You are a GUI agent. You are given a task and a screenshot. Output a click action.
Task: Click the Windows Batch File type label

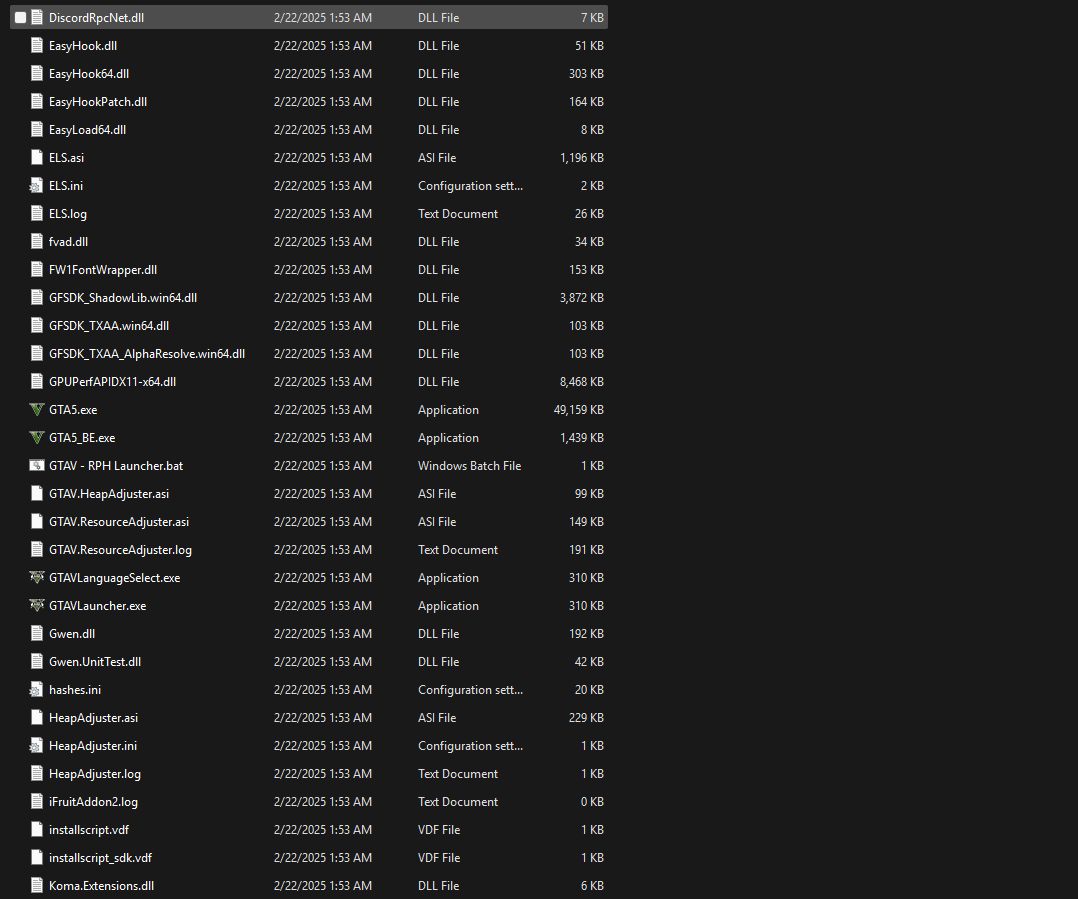[x=470, y=465]
